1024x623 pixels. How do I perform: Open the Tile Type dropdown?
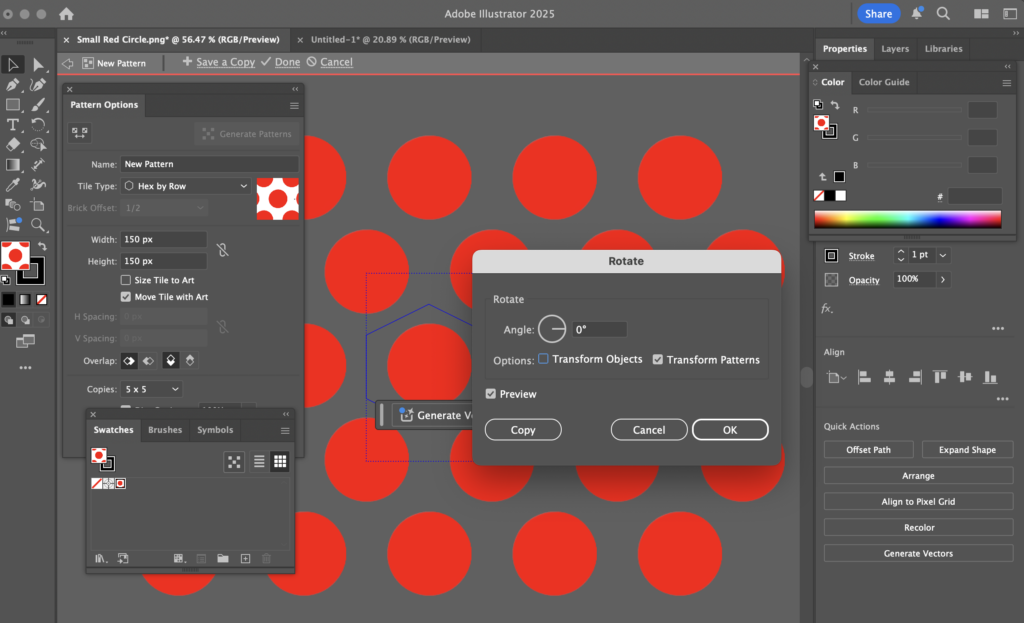(x=186, y=185)
